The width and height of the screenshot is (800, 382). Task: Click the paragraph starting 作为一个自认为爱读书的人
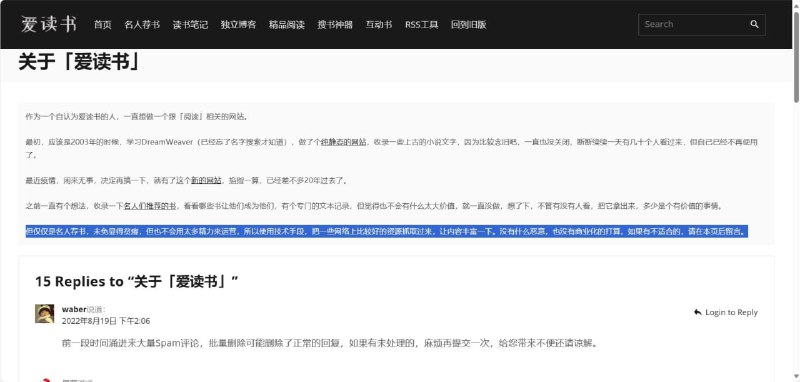(137, 116)
